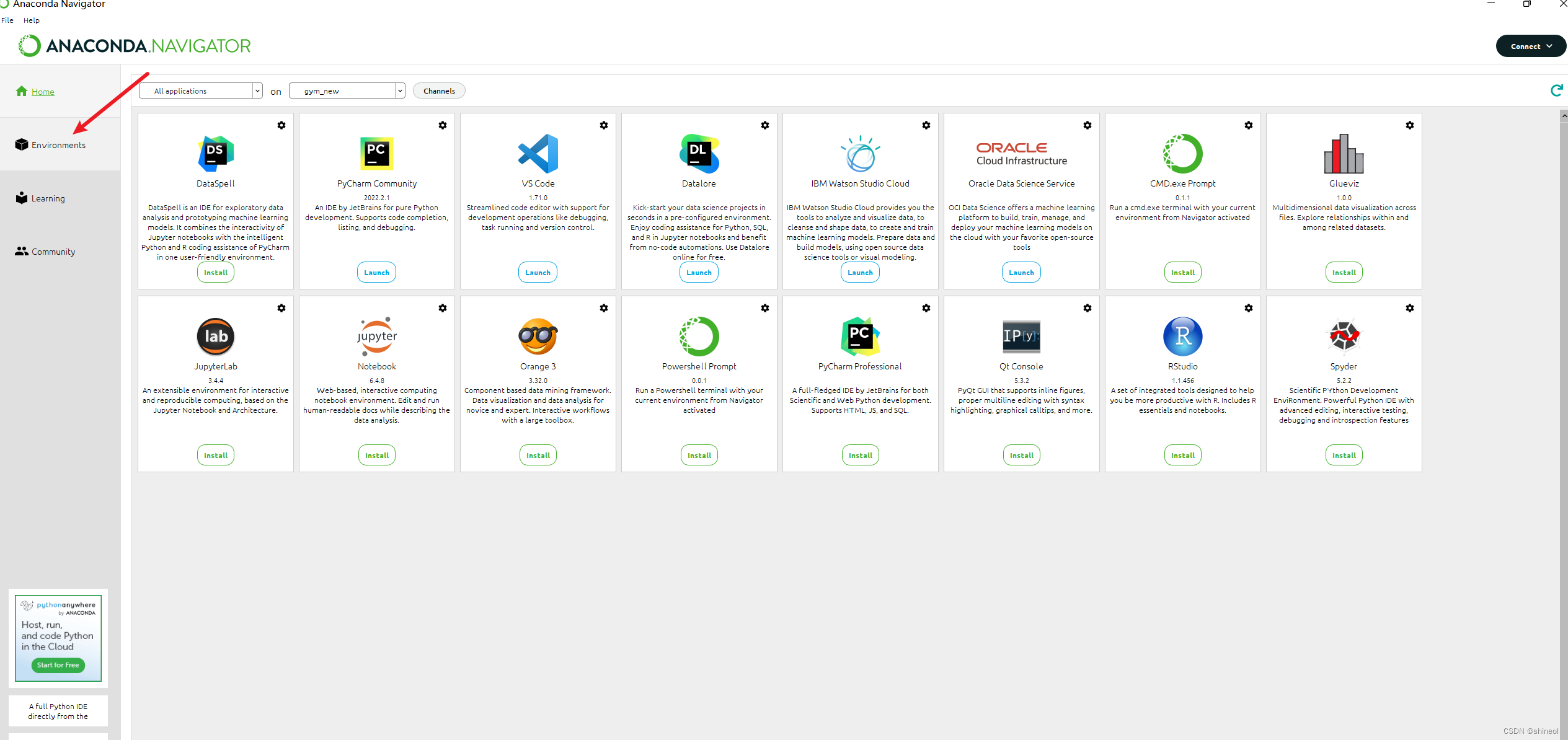This screenshot has width=1568, height=740.
Task: Click the RStudio logo icon
Action: pyautogui.click(x=1182, y=336)
